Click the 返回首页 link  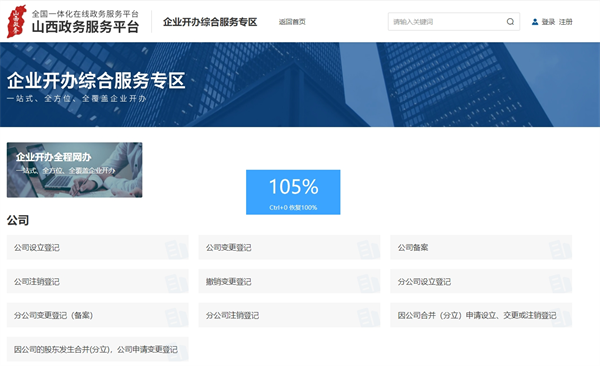(x=292, y=22)
